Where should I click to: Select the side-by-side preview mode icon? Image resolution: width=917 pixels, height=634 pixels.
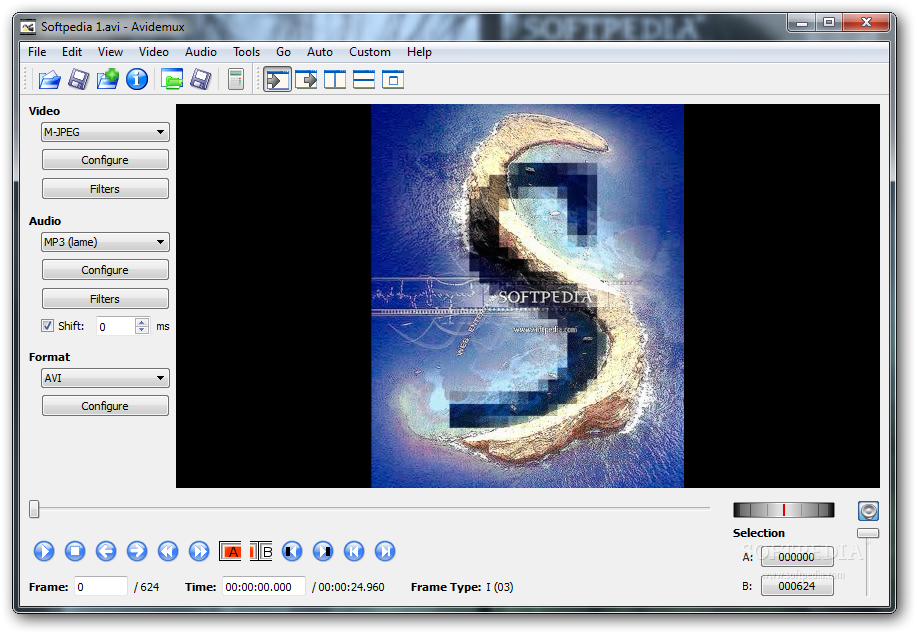pos(335,79)
